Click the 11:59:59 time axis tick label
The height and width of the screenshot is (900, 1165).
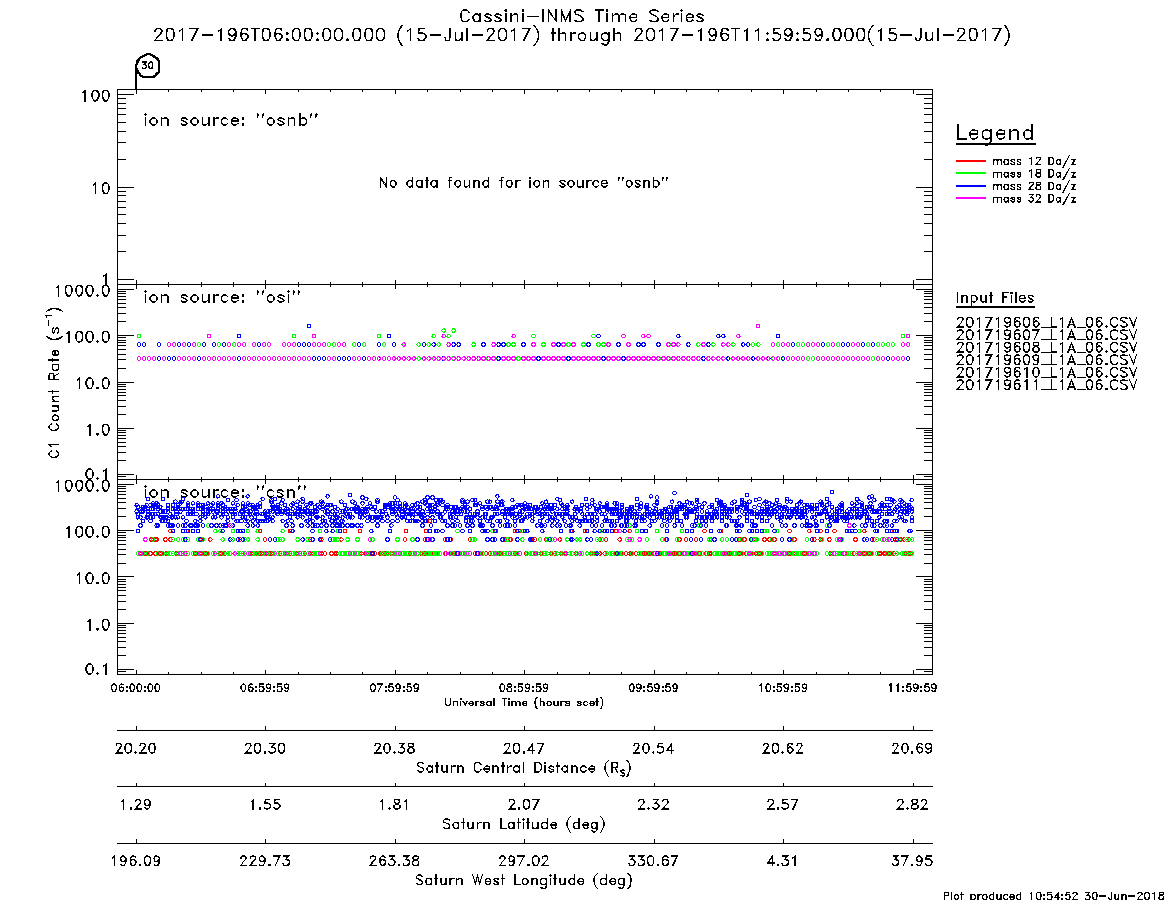(x=912, y=688)
